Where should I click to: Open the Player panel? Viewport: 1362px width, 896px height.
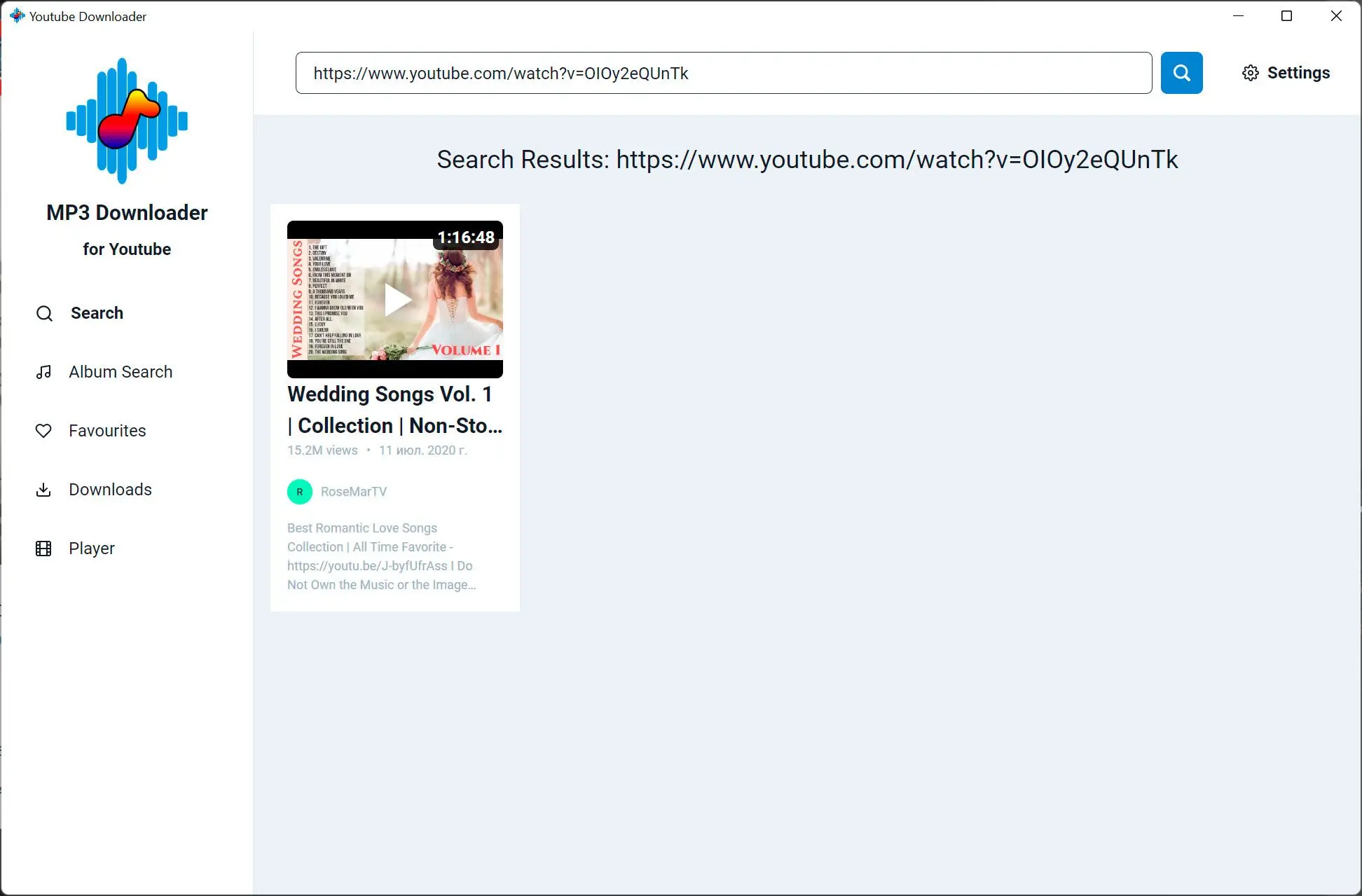(92, 548)
